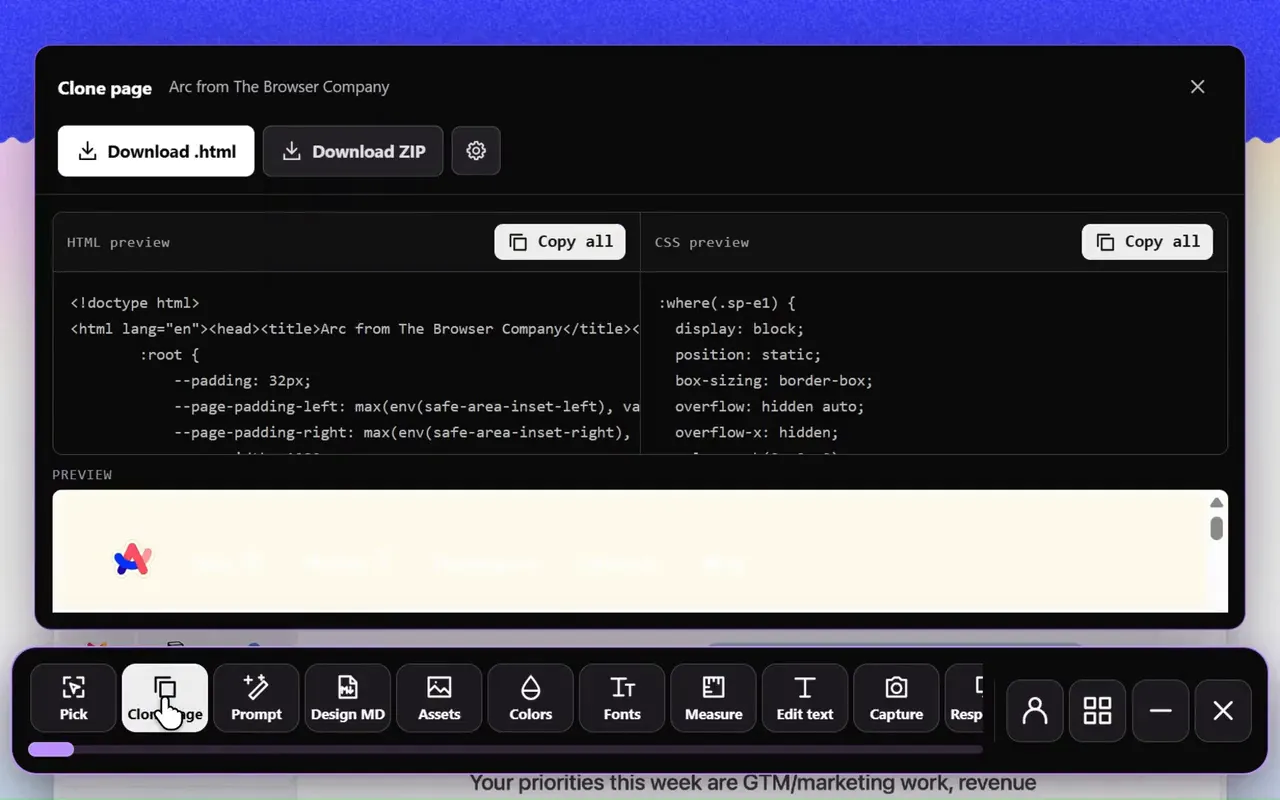Click the Download ZIP button
The image size is (1280, 800).
pyautogui.click(x=353, y=151)
